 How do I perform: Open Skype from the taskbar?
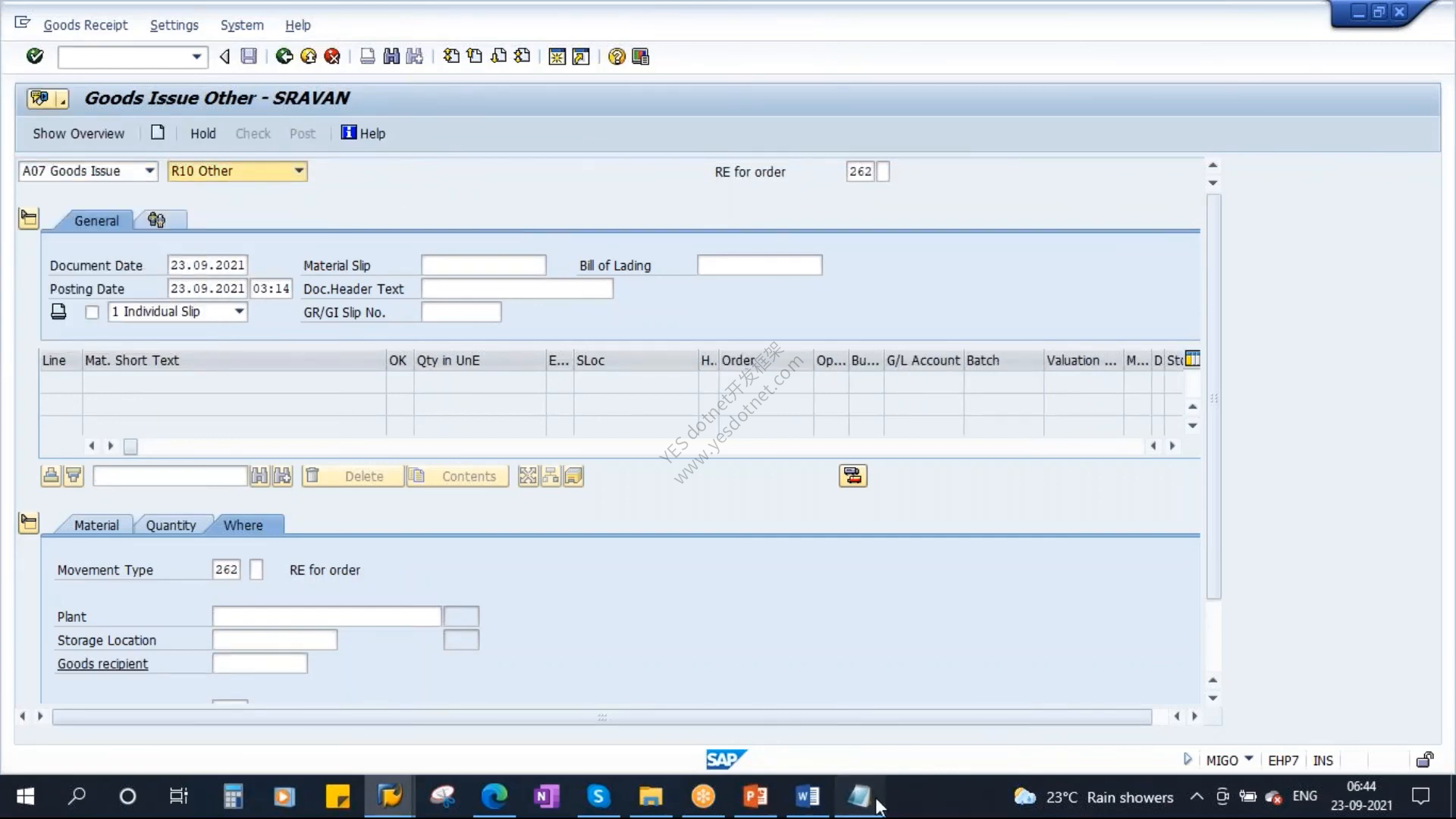(x=598, y=796)
